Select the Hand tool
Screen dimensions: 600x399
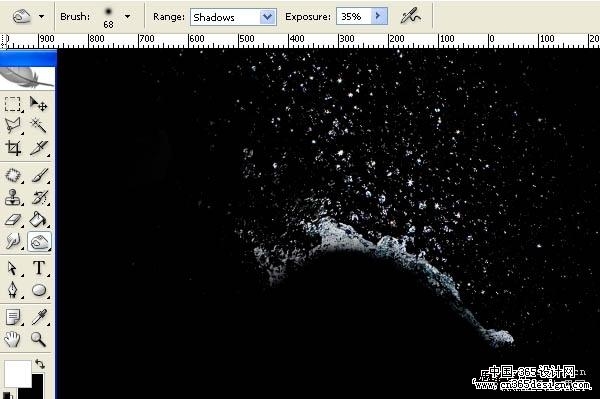click(13, 339)
